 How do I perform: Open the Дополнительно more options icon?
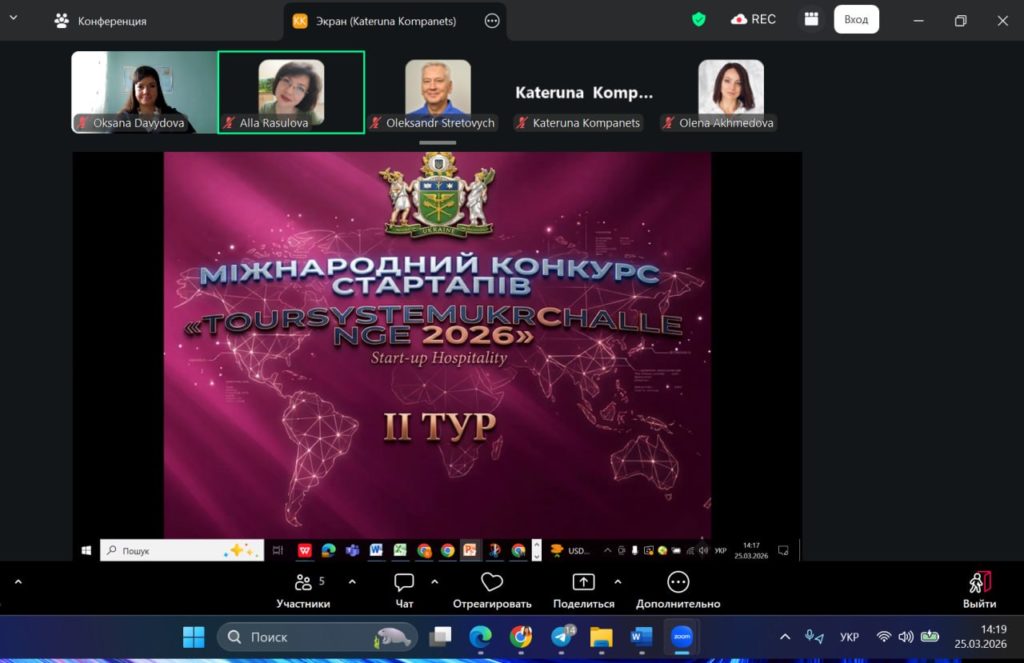pyautogui.click(x=678, y=583)
